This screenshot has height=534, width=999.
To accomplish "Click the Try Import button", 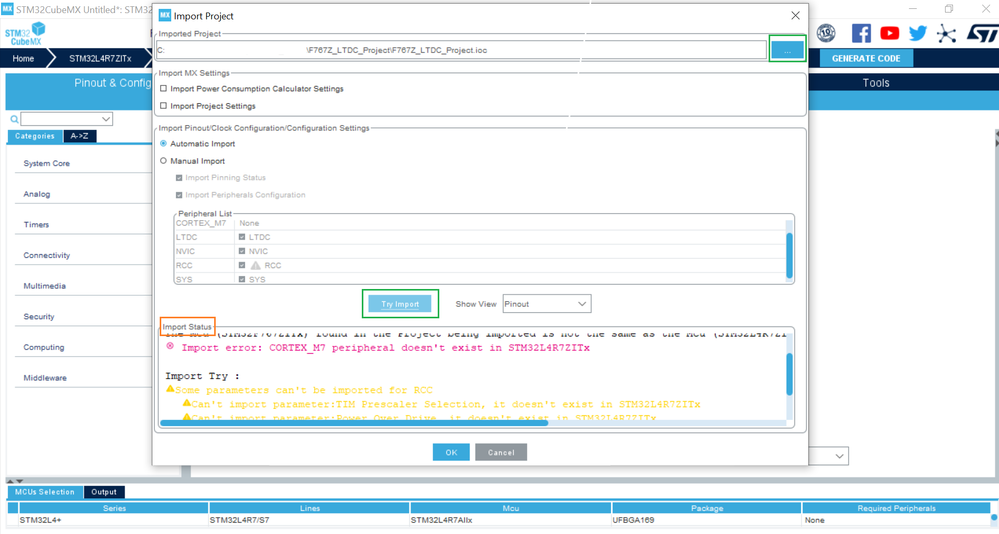I will [400, 304].
